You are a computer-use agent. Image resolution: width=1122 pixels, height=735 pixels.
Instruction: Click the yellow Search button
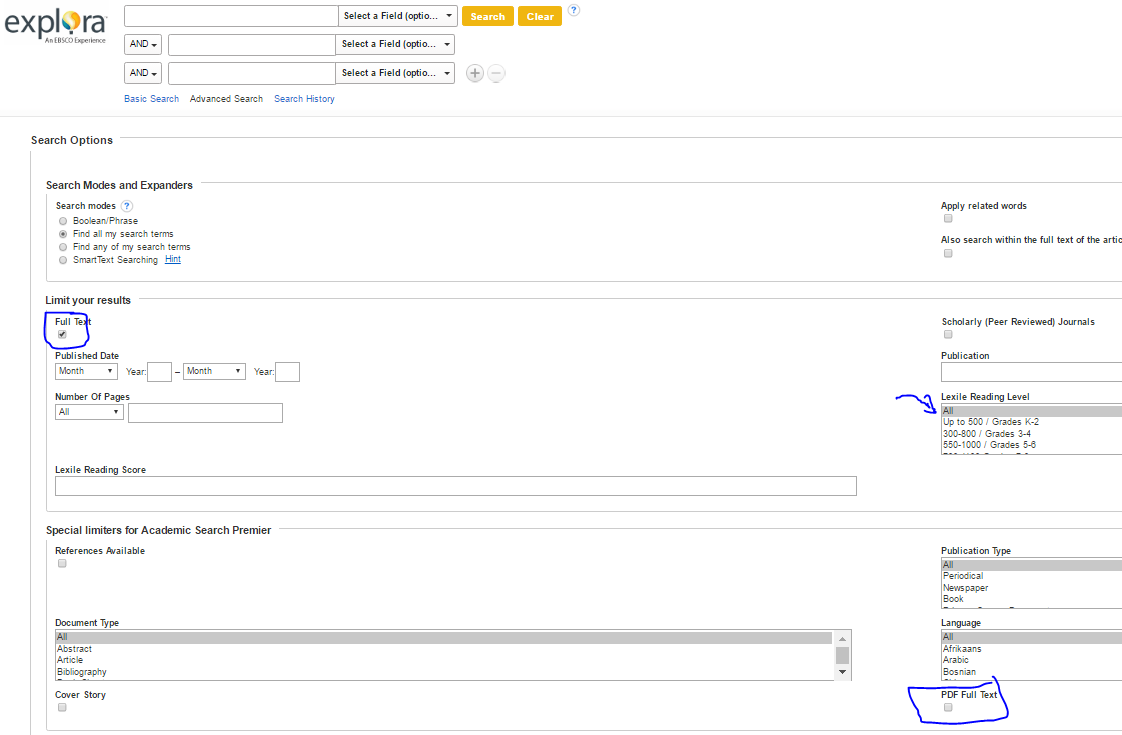pyautogui.click(x=487, y=16)
